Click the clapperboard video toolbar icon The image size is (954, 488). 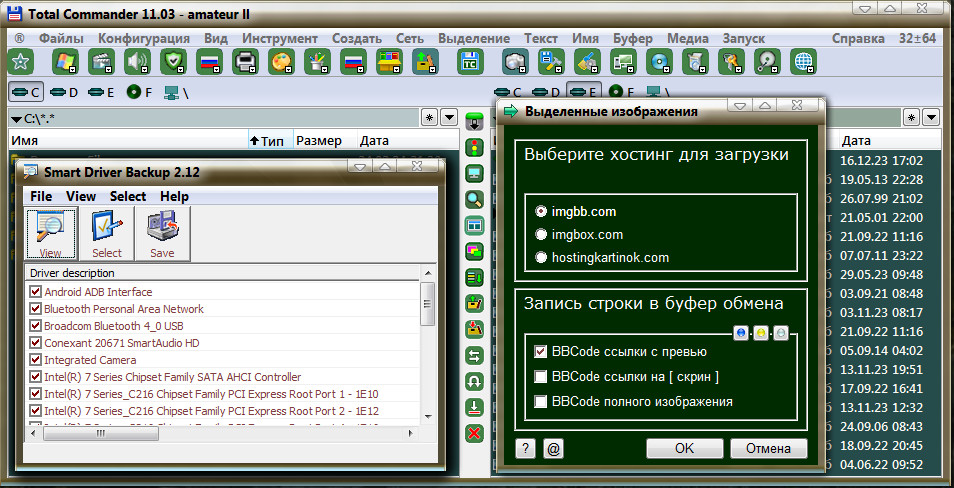pyautogui.click(x=101, y=62)
